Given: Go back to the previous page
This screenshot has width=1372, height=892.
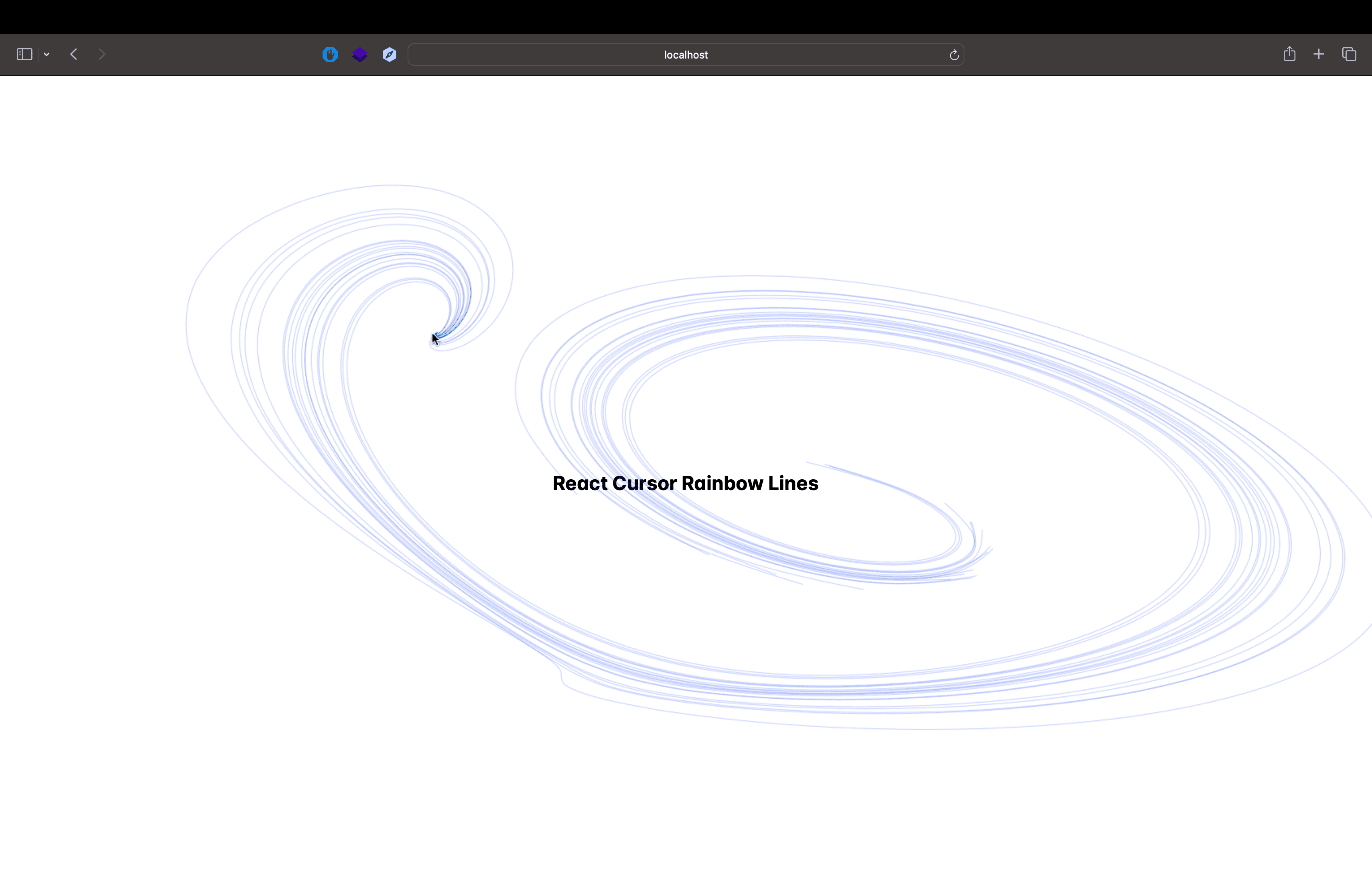Looking at the screenshot, I should tap(74, 54).
